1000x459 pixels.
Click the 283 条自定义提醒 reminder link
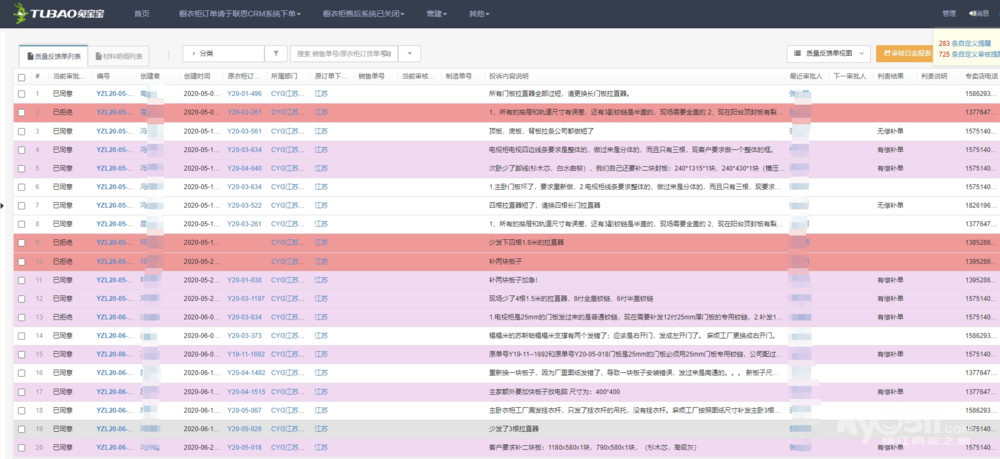coord(965,44)
